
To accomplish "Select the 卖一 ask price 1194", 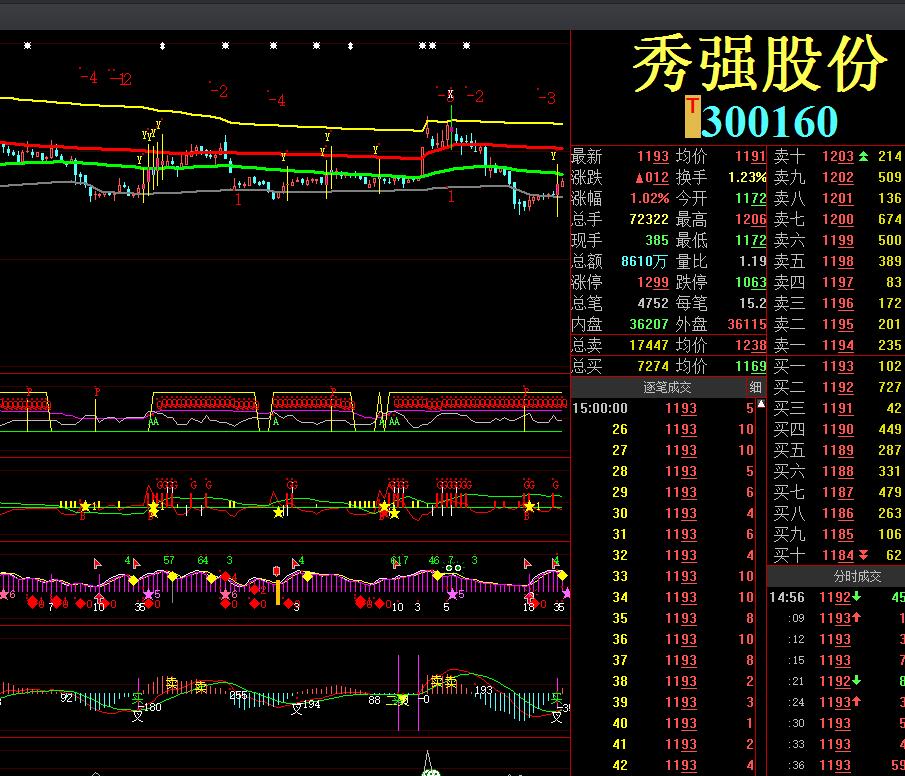I will pyautogui.click(x=837, y=345).
